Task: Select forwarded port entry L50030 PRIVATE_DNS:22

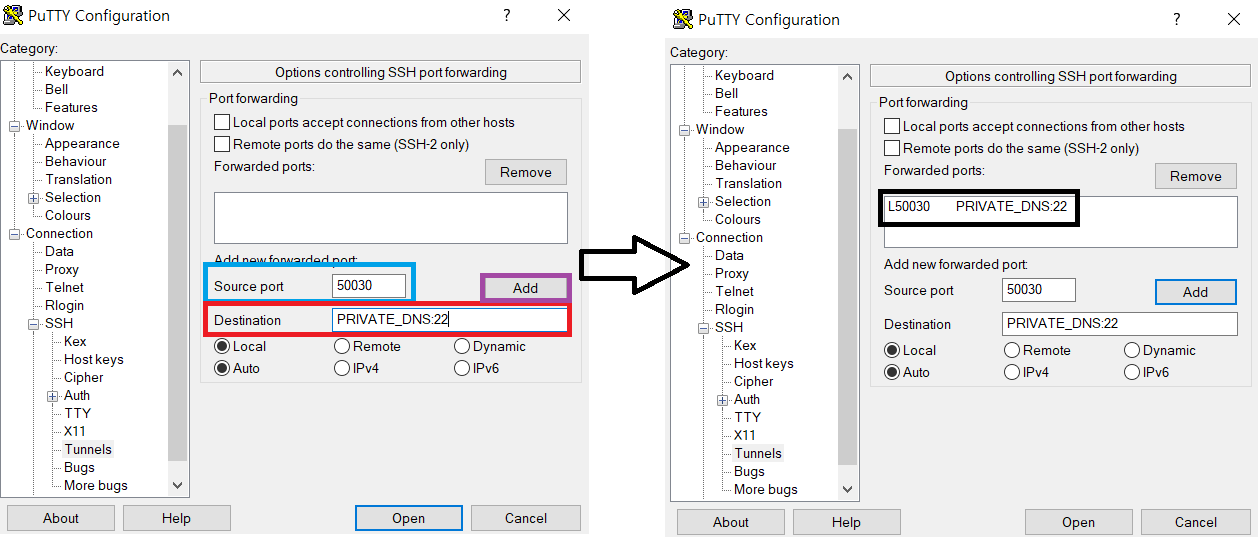Action: [978, 207]
